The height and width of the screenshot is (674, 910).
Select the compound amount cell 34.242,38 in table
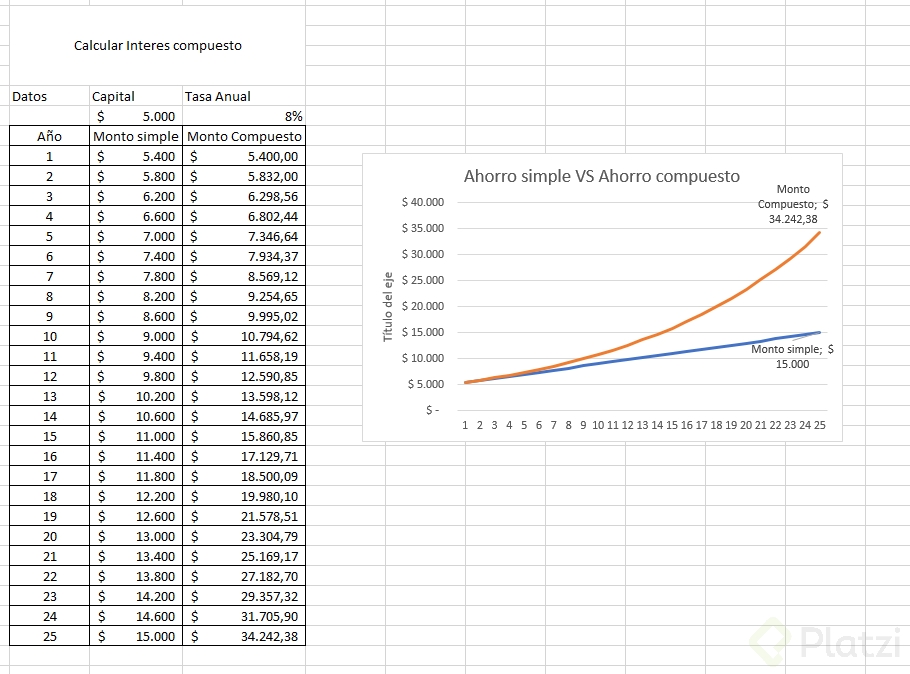coord(244,636)
